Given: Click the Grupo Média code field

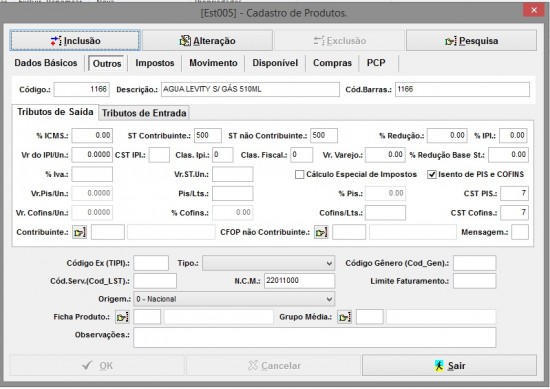Looking at the screenshot, I should coord(370,317).
